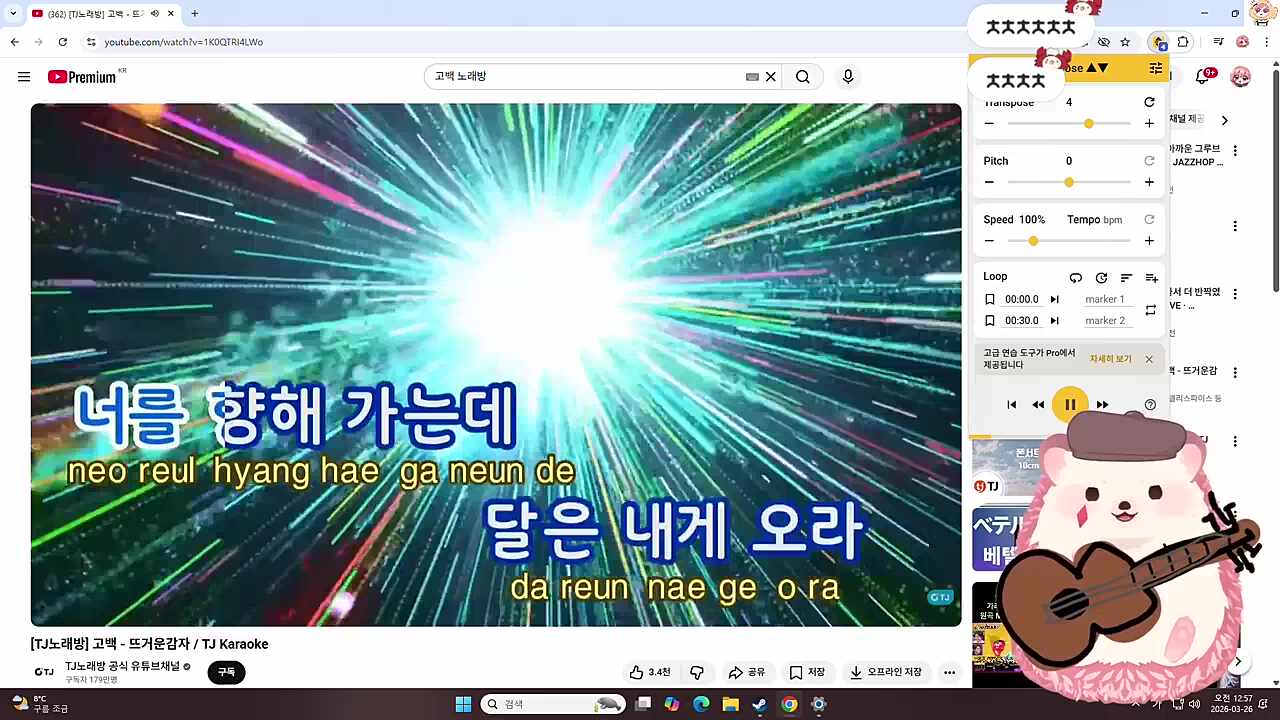Screen dimensions: 1280x720
Task: Click the 공유 share button
Action: [746, 672]
